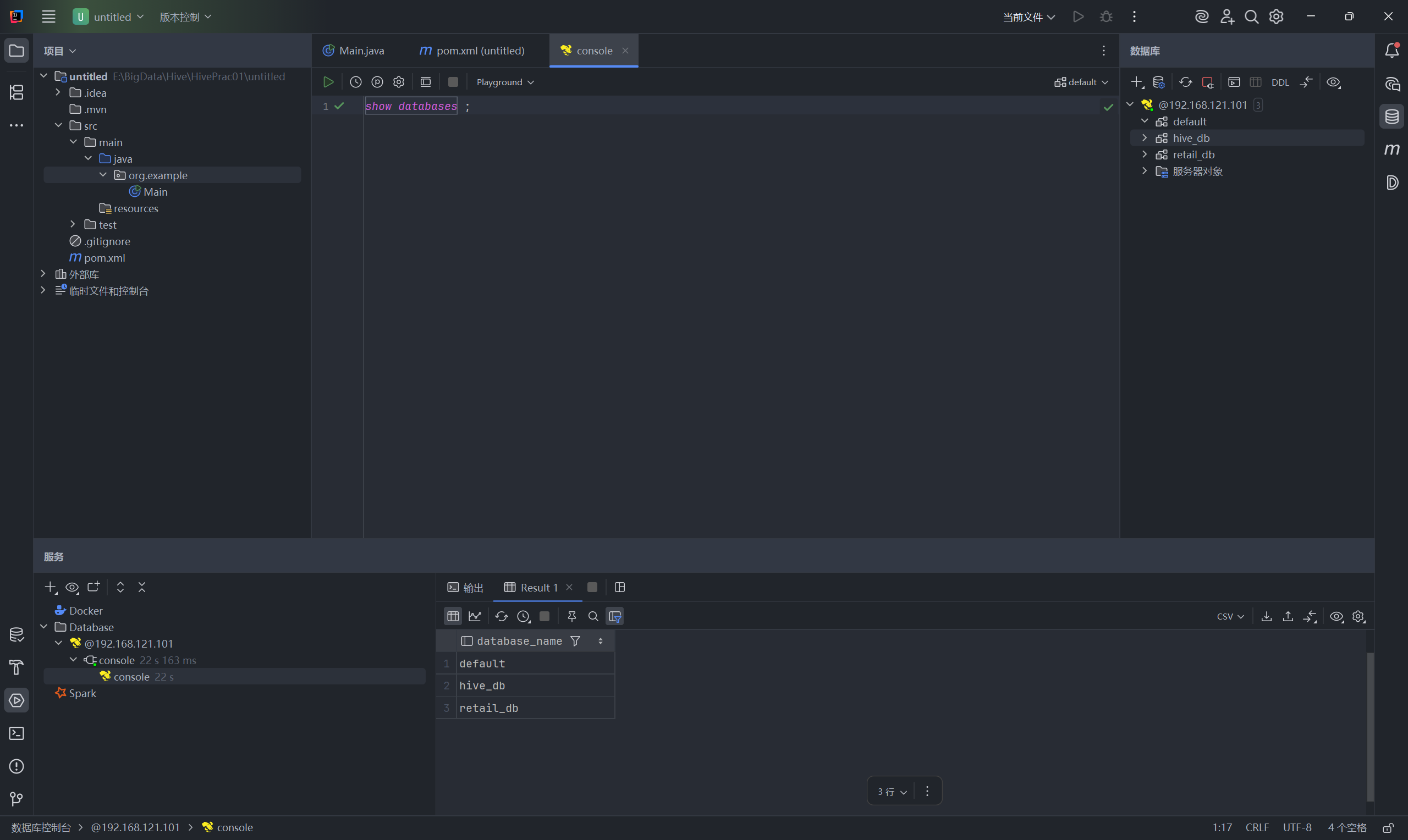
Task: Run the query with the green Execute icon
Action: point(328,82)
